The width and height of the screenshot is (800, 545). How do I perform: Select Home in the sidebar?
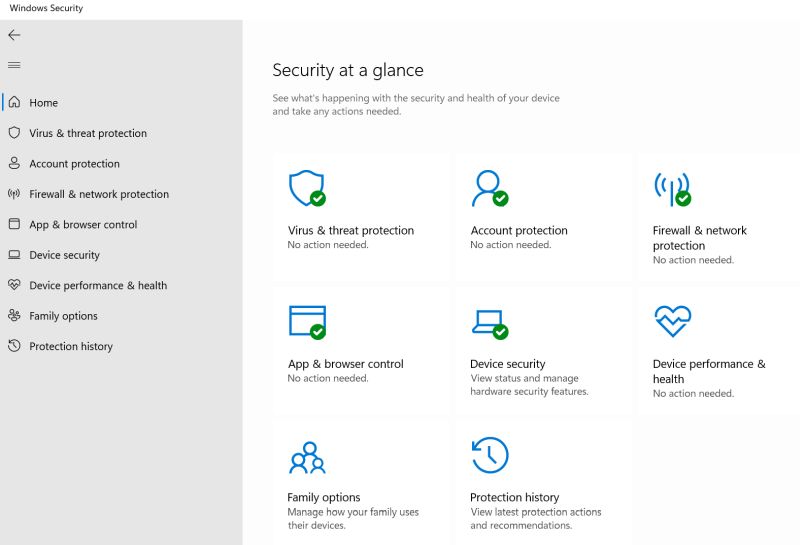(x=121, y=102)
